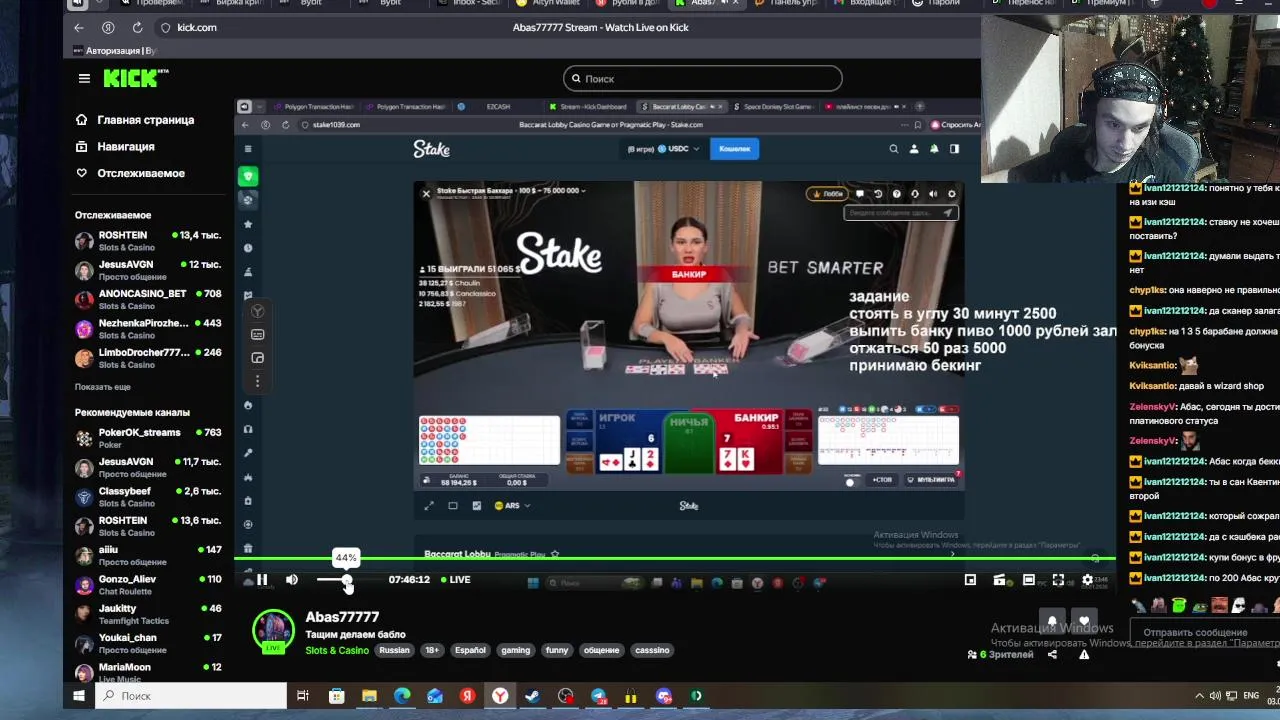The image size is (1280, 720).
Task: Enable notifications bell for Abas77777
Action: (1052, 622)
